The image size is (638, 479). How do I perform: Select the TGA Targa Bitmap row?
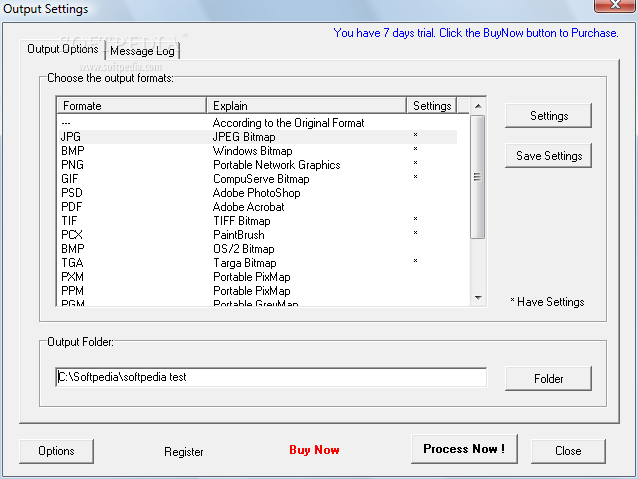258,263
